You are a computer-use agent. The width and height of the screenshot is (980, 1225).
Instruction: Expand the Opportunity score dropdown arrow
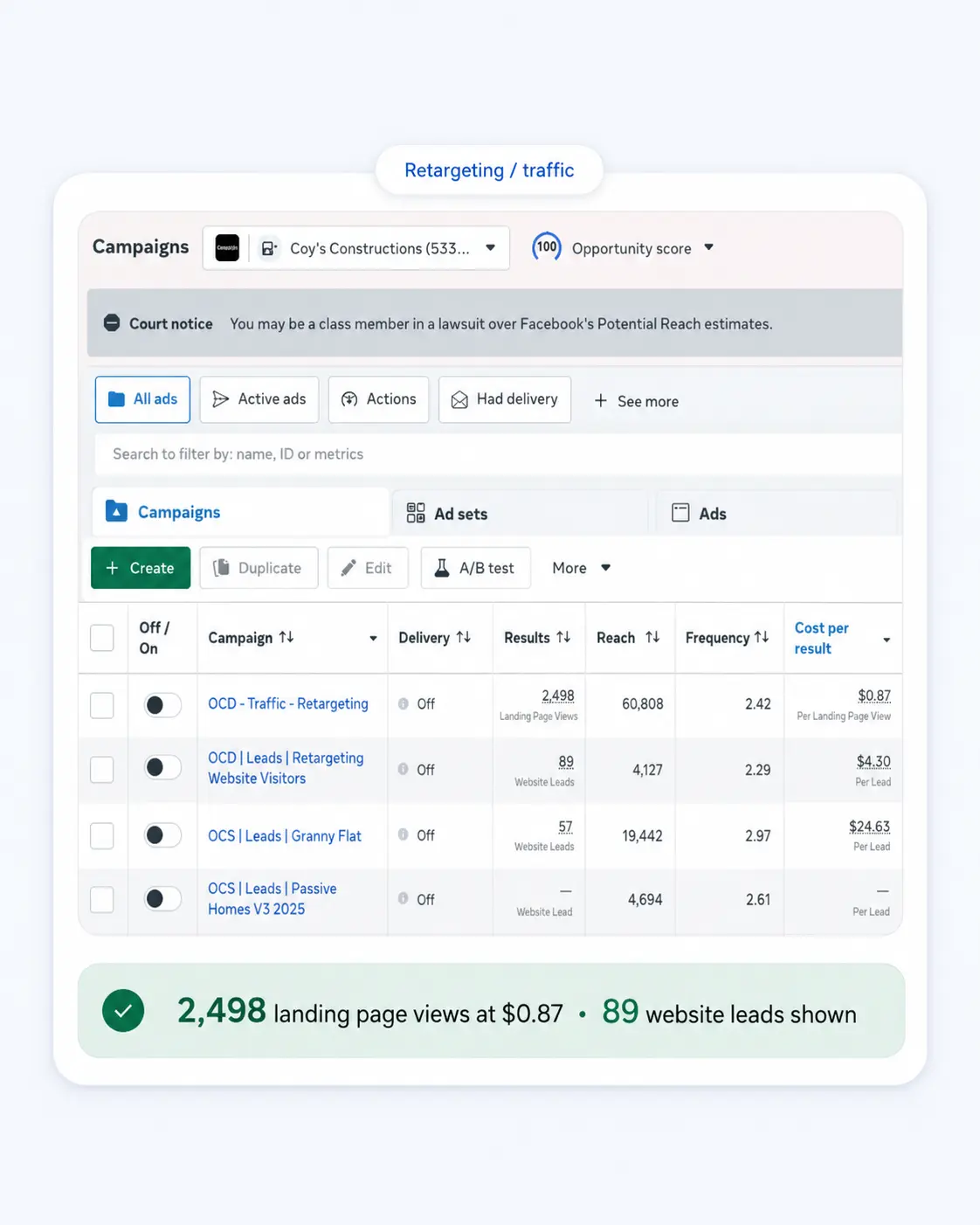(708, 248)
